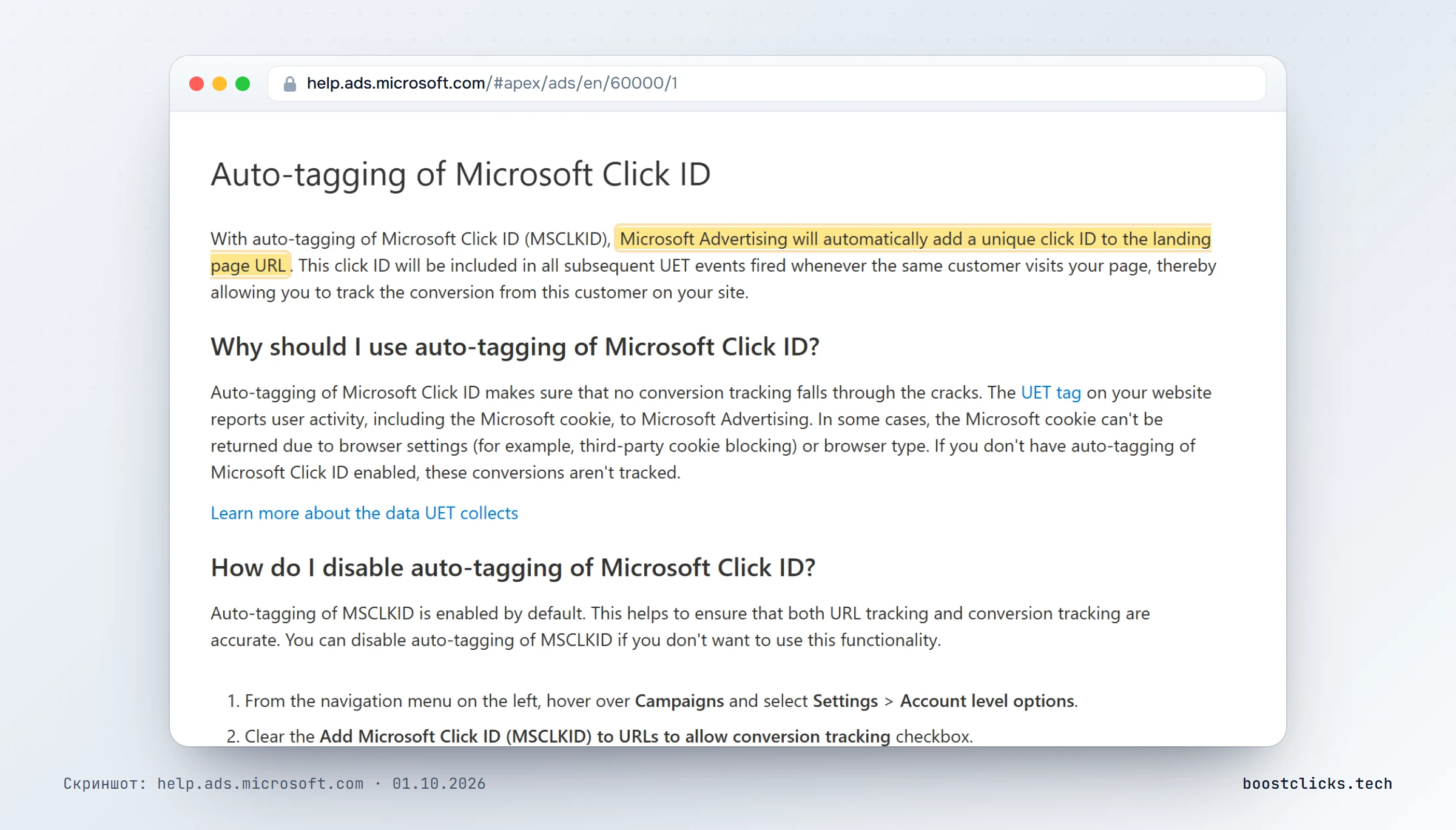
Task: Click the 'Why should I use auto-tagging' heading
Action: click(515, 347)
